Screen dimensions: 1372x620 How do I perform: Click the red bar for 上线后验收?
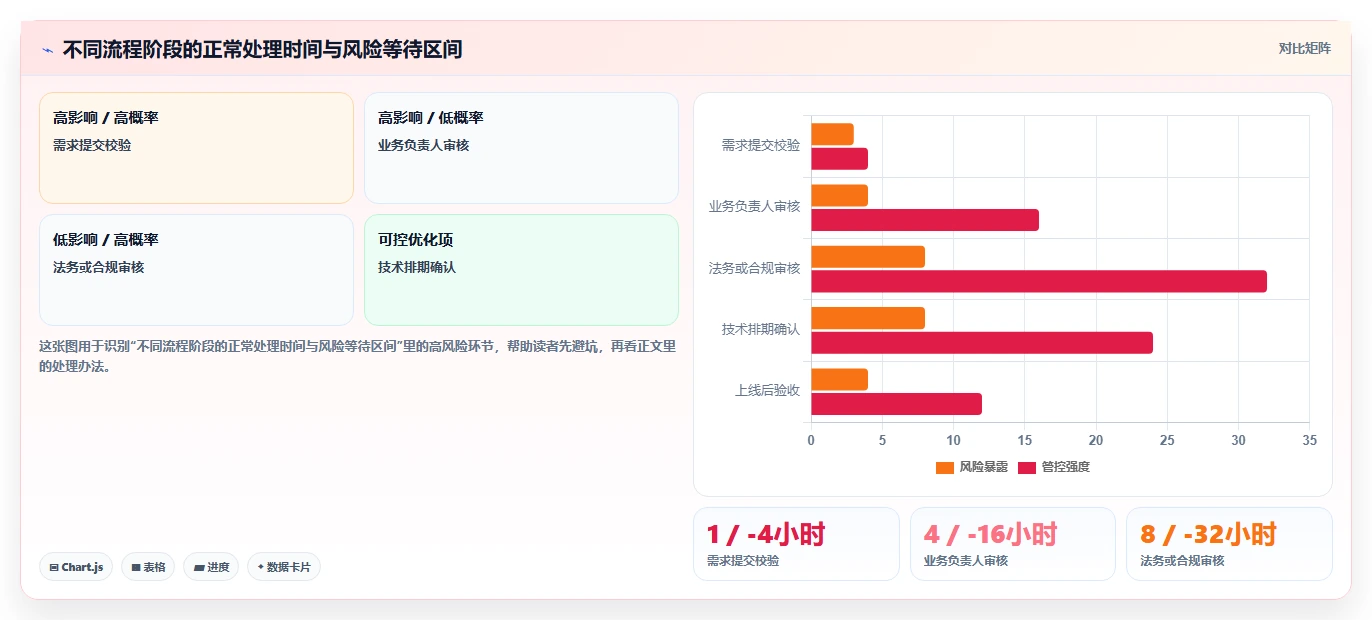coord(896,404)
